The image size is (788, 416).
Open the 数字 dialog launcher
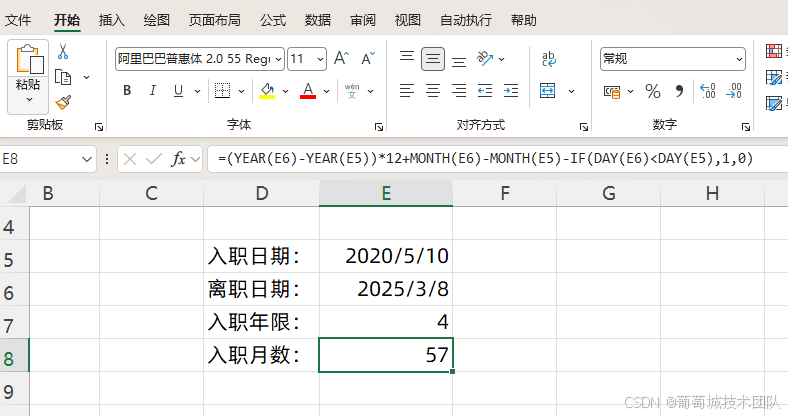click(x=746, y=127)
